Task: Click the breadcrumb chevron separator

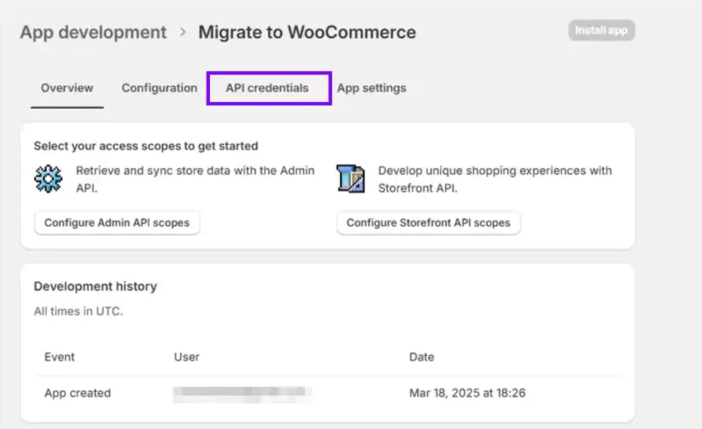Action: click(183, 33)
